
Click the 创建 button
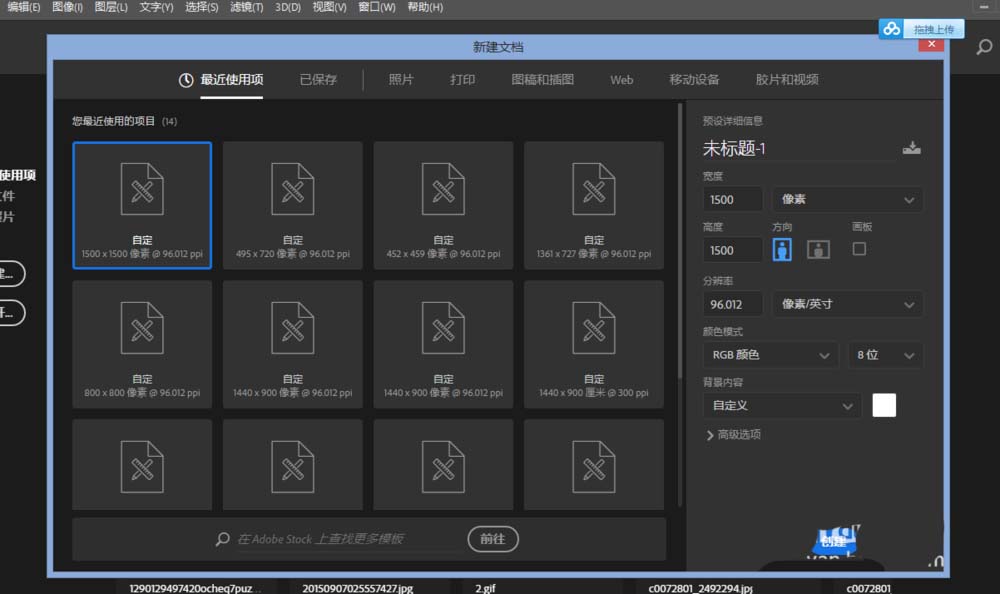[x=834, y=542]
